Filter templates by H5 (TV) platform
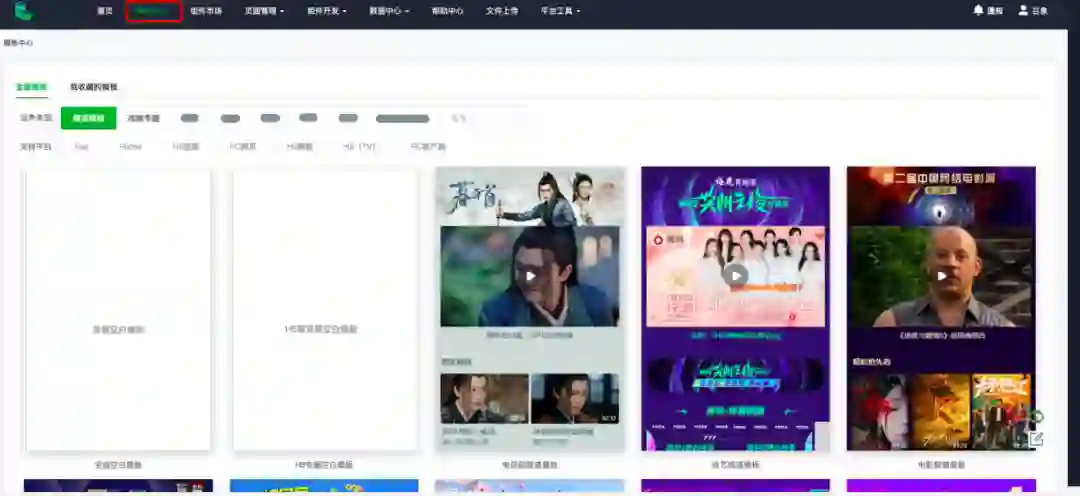 pos(360,147)
